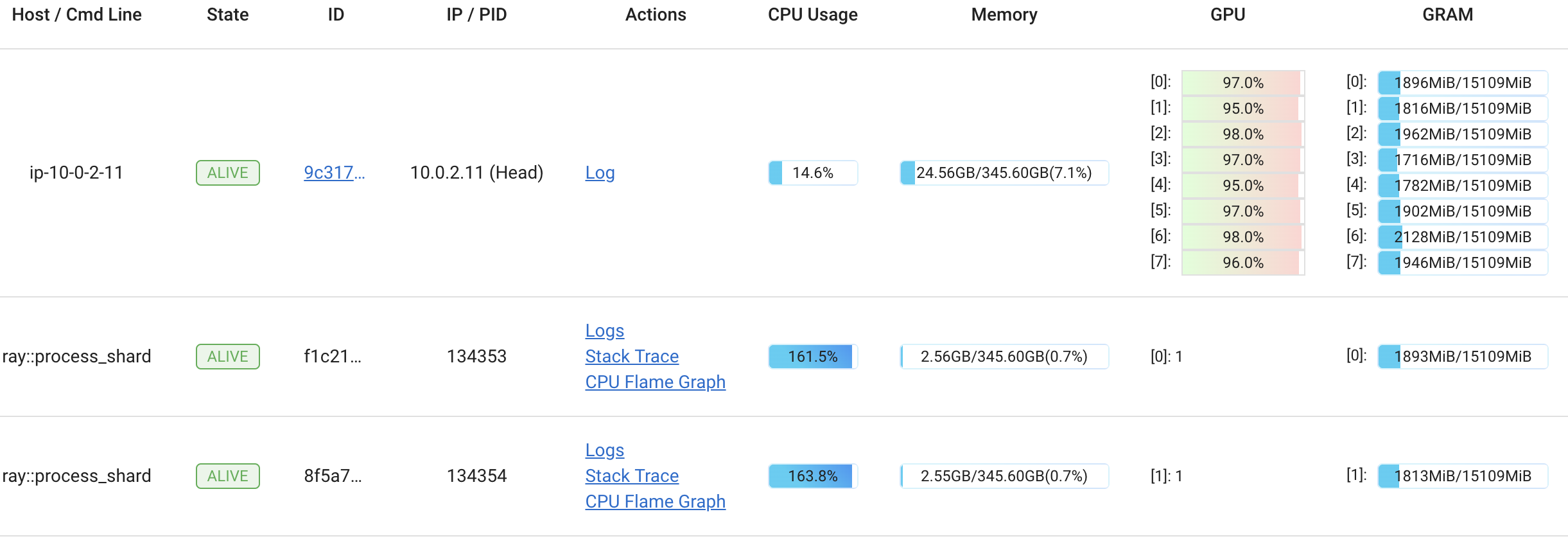Open the Log link for head node

[600, 173]
